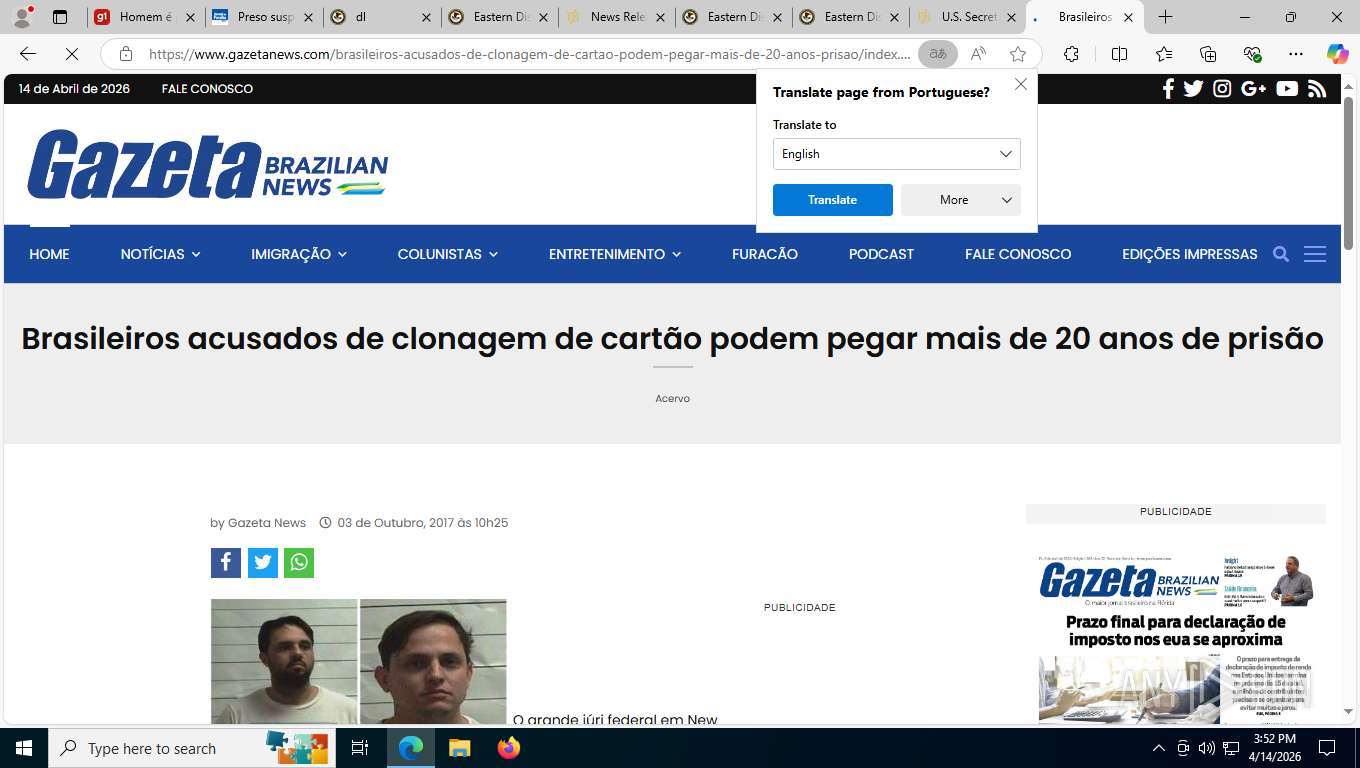1360x768 pixels.
Task: Share article on Twitter button
Action: point(262,563)
